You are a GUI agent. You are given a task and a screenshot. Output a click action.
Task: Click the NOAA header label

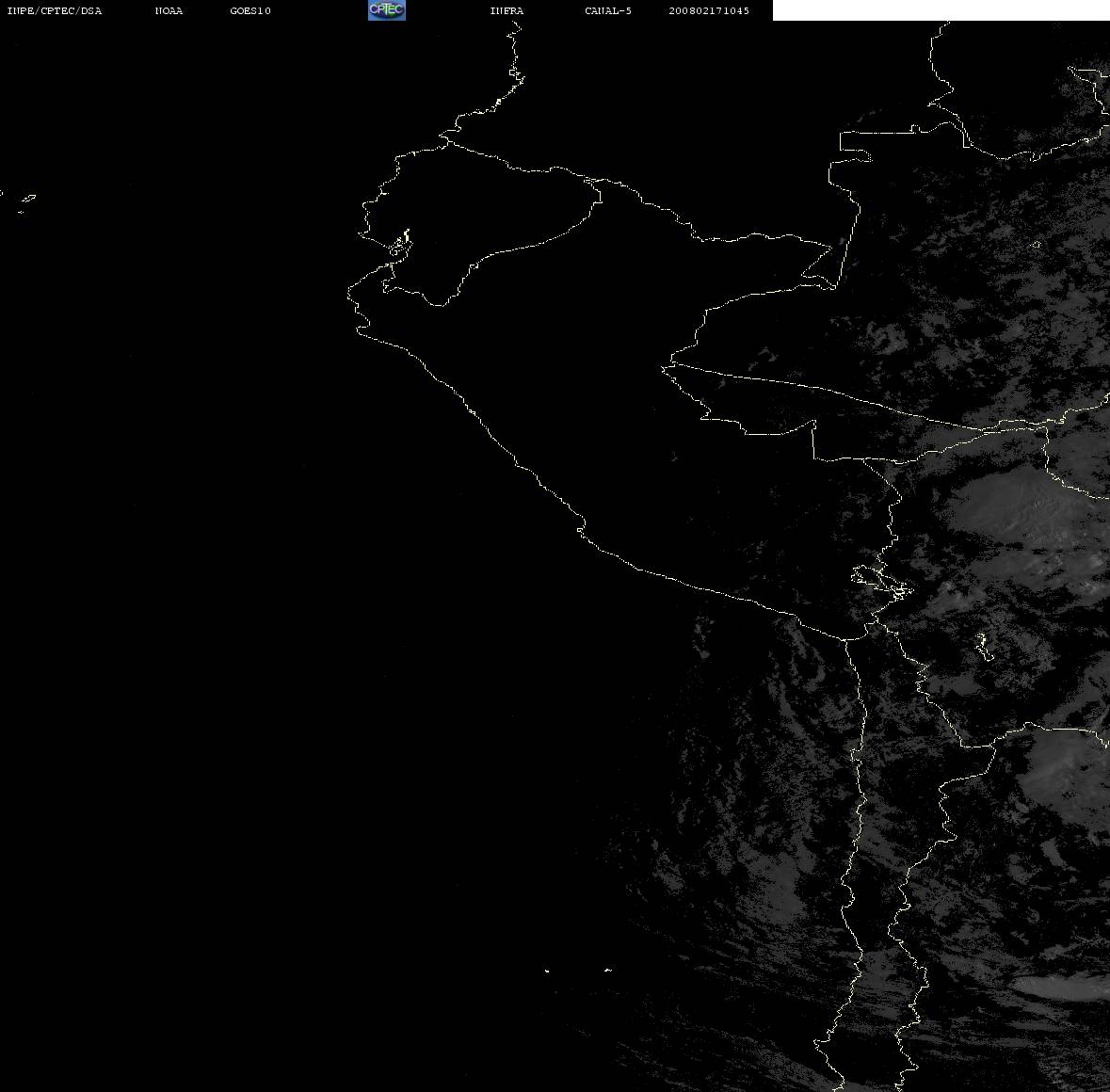[169, 10]
